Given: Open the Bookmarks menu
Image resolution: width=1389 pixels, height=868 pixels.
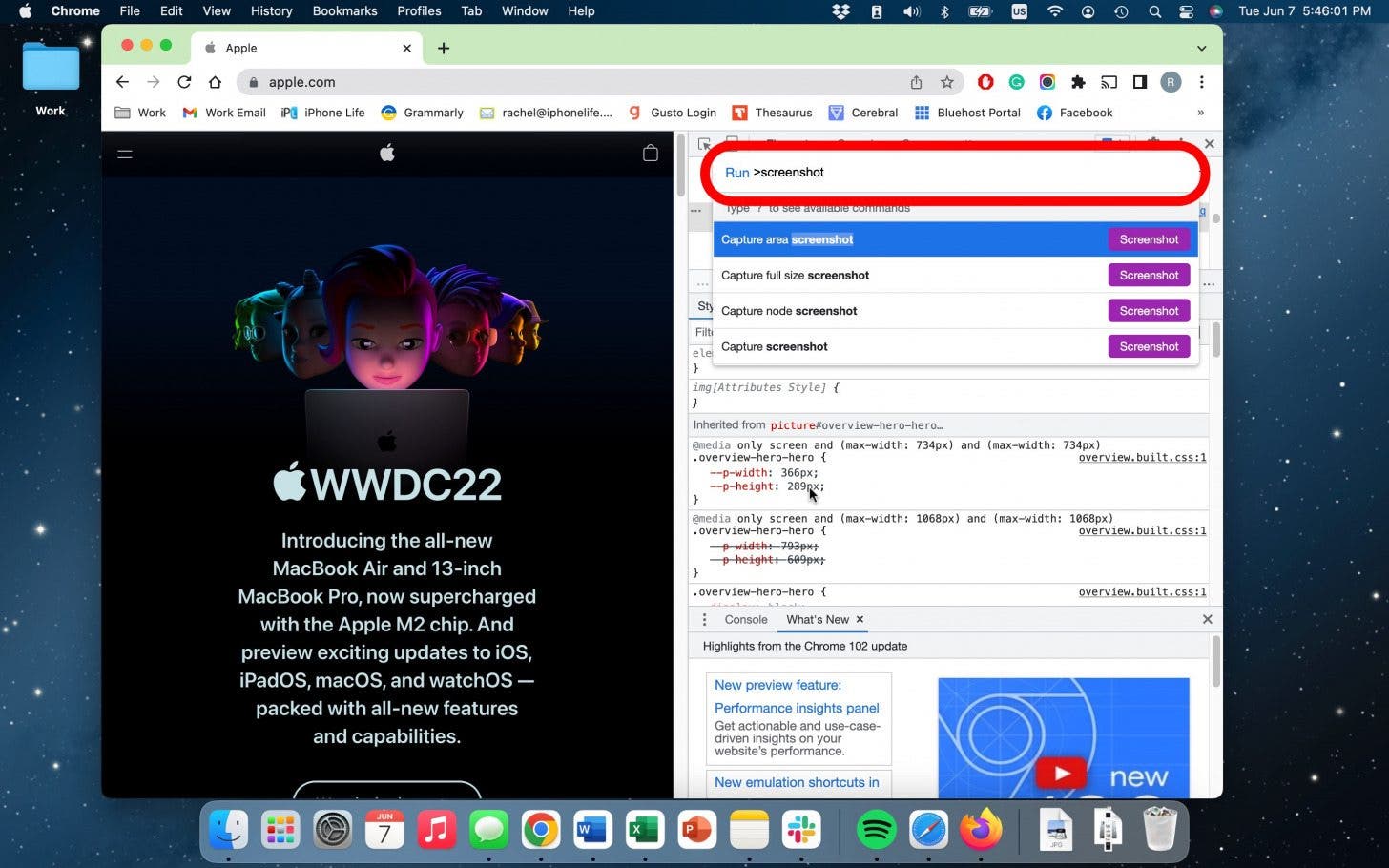Looking at the screenshot, I should (344, 11).
